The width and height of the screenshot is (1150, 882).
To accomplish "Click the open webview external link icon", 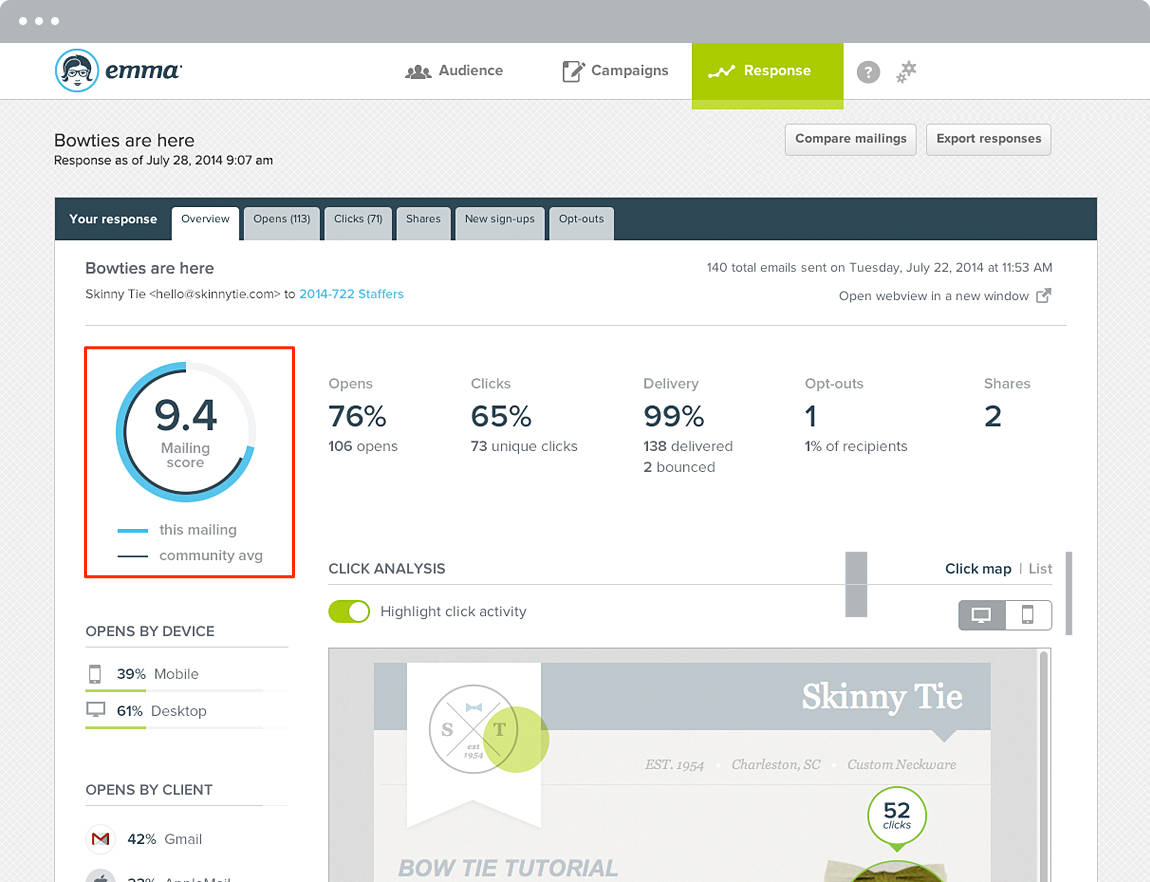I will 1043,296.
